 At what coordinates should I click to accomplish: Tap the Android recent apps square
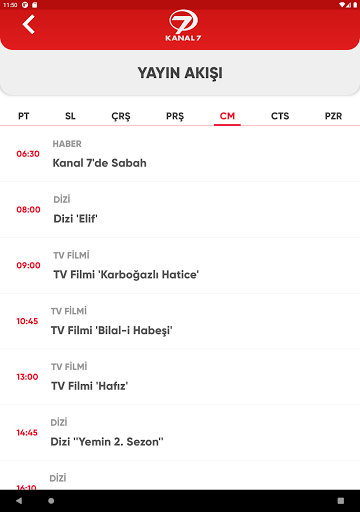coord(341,500)
